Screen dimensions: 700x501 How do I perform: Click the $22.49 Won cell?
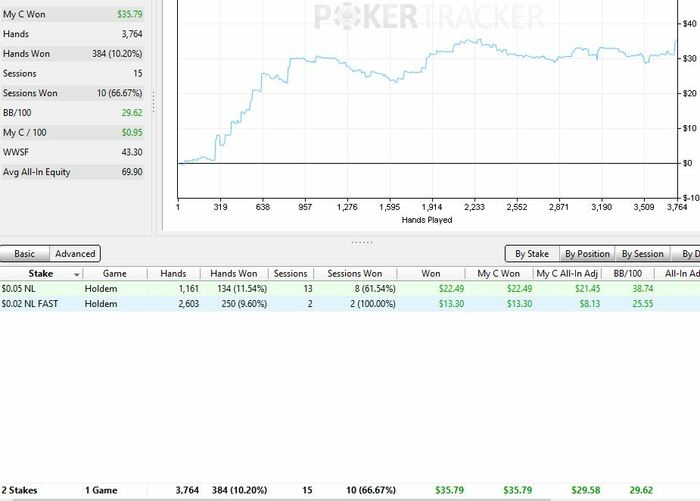(451, 289)
